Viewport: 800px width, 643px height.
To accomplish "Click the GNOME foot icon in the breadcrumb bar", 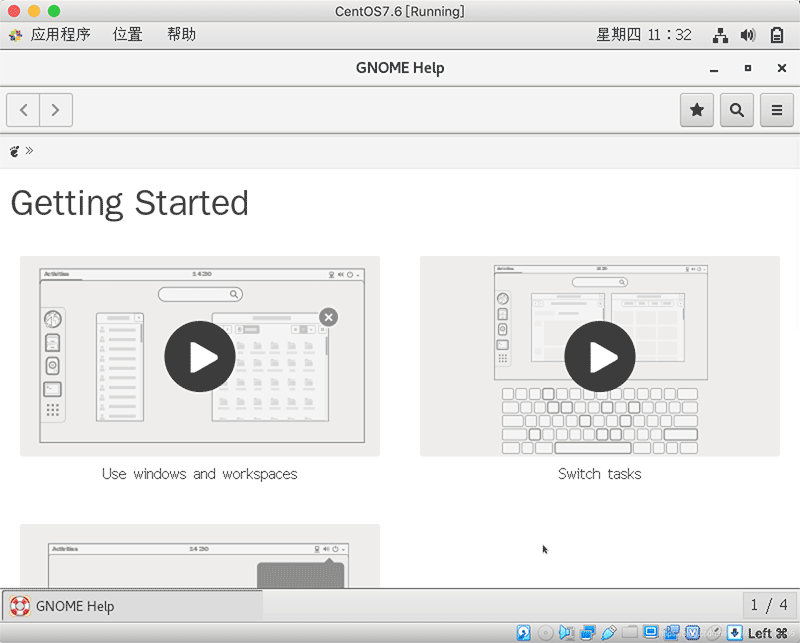I will tap(12, 151).
